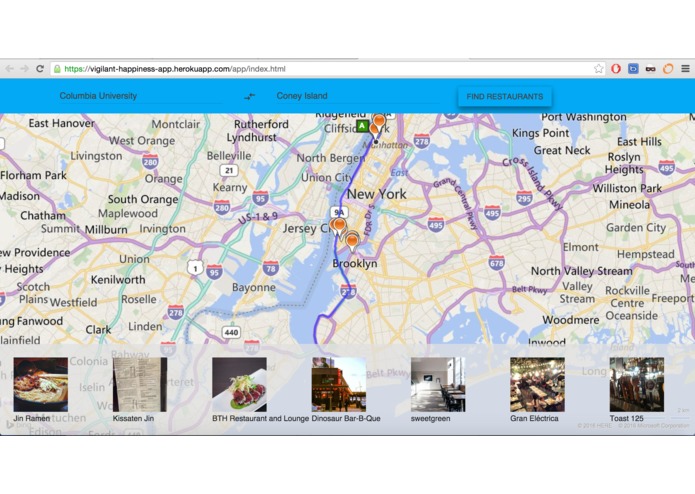The width and height of the screenshot is (695, 494).
Task: Click the Brooklyn map label
Action: click(x=355, y=263)
